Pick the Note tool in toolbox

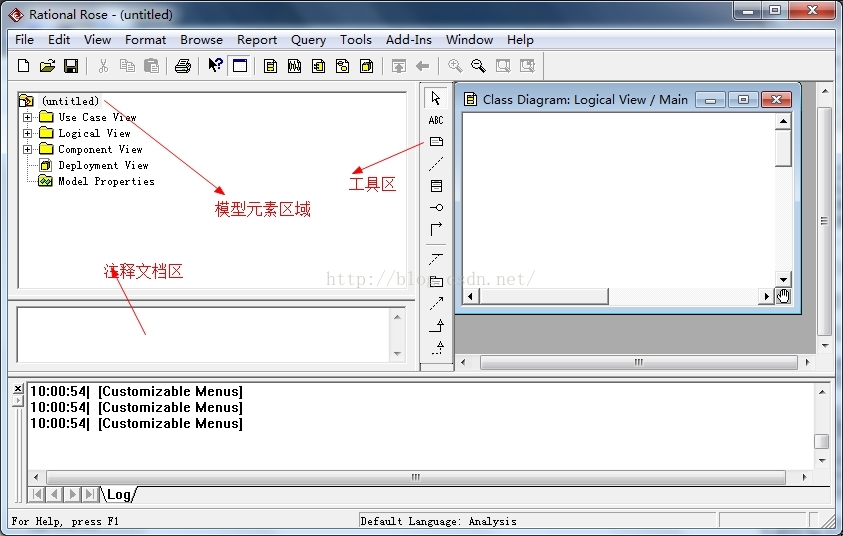pyautogui.click(x=437, y=141)
